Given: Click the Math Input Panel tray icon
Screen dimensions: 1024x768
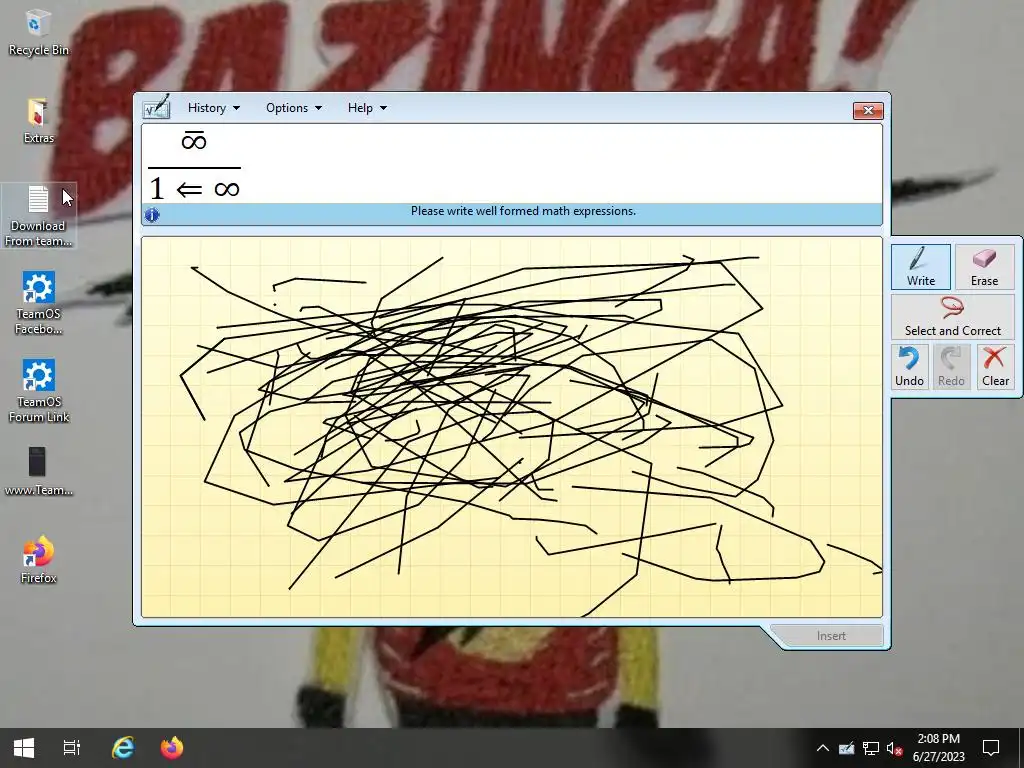Looking at the screenshot, I should pos(846,748).
